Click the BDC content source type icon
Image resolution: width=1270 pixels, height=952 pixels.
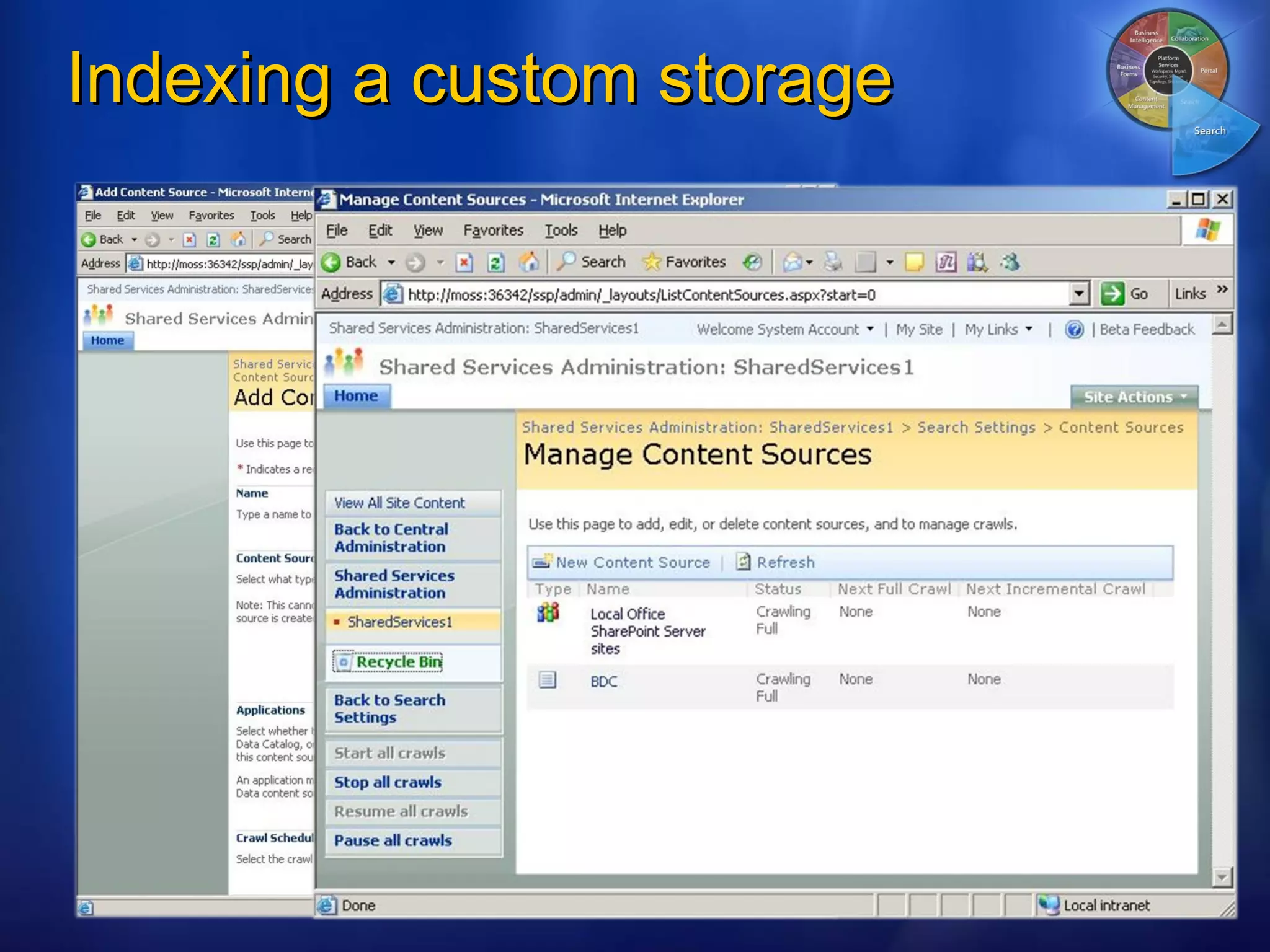click(547, 681)
